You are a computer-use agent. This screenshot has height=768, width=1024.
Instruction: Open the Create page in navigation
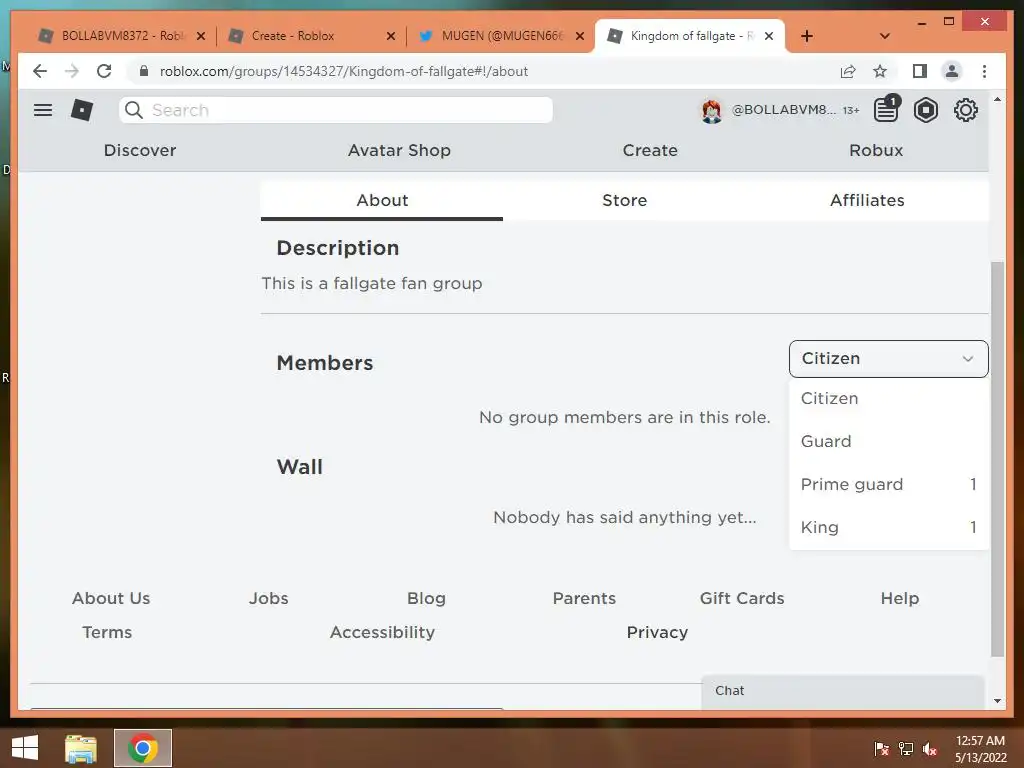point(650,150)
